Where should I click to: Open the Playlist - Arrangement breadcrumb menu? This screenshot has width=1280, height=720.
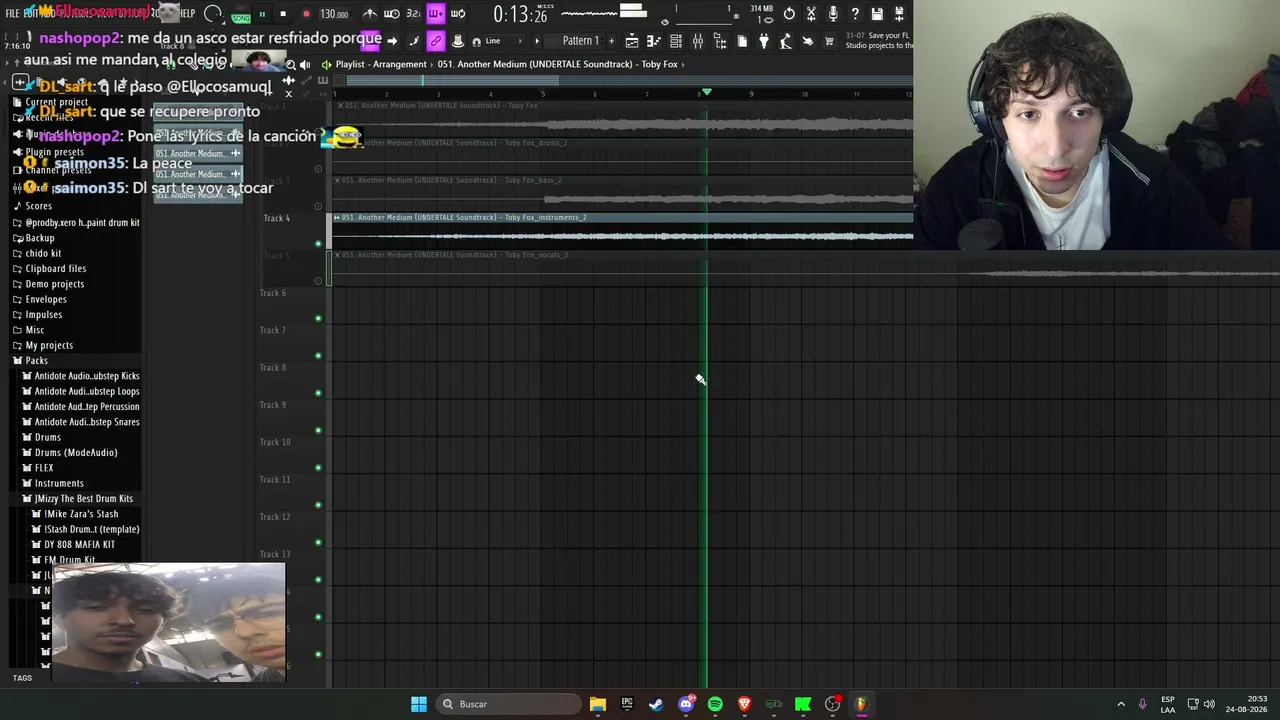coord(381,64)
